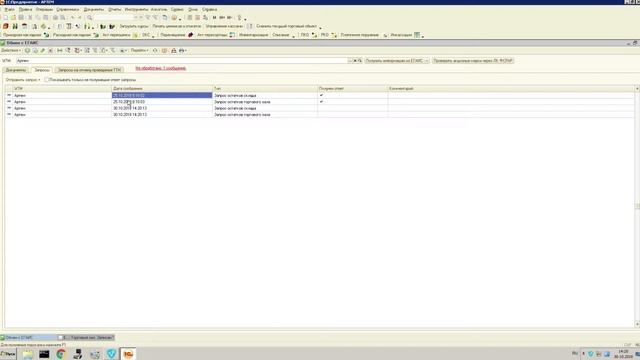
Task: Switch to second window tab in bottom panel
Action: pos(86,338)
